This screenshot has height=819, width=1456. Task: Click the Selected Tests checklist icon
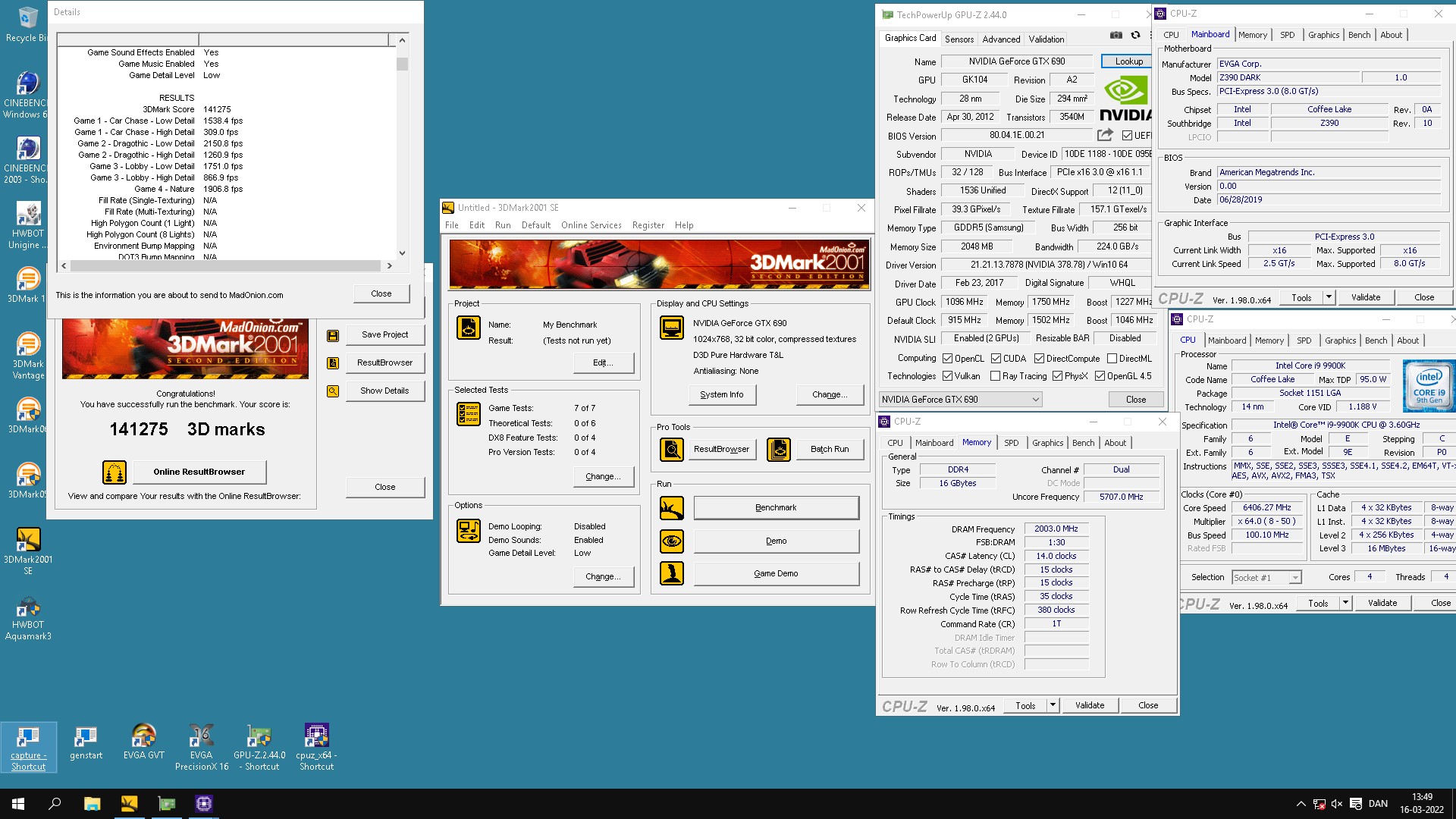coord(469,414)
